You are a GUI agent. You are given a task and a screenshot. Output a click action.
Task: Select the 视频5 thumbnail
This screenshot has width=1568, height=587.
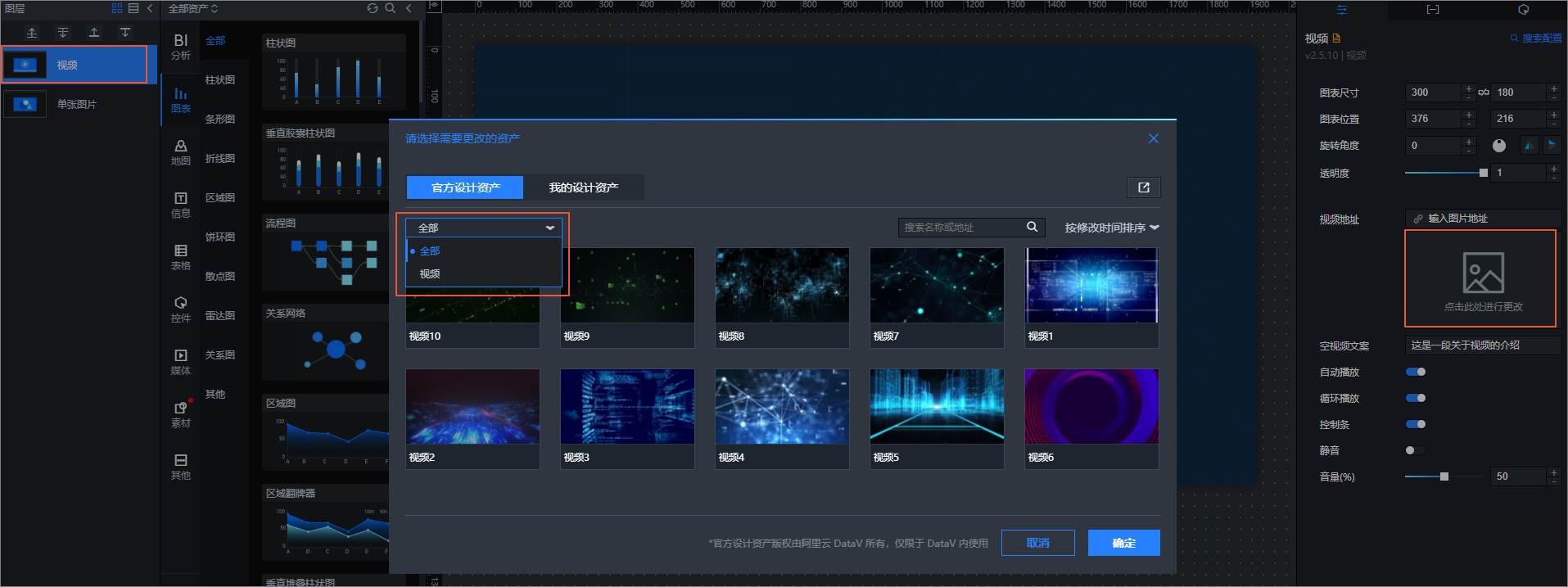pos(936,407)
